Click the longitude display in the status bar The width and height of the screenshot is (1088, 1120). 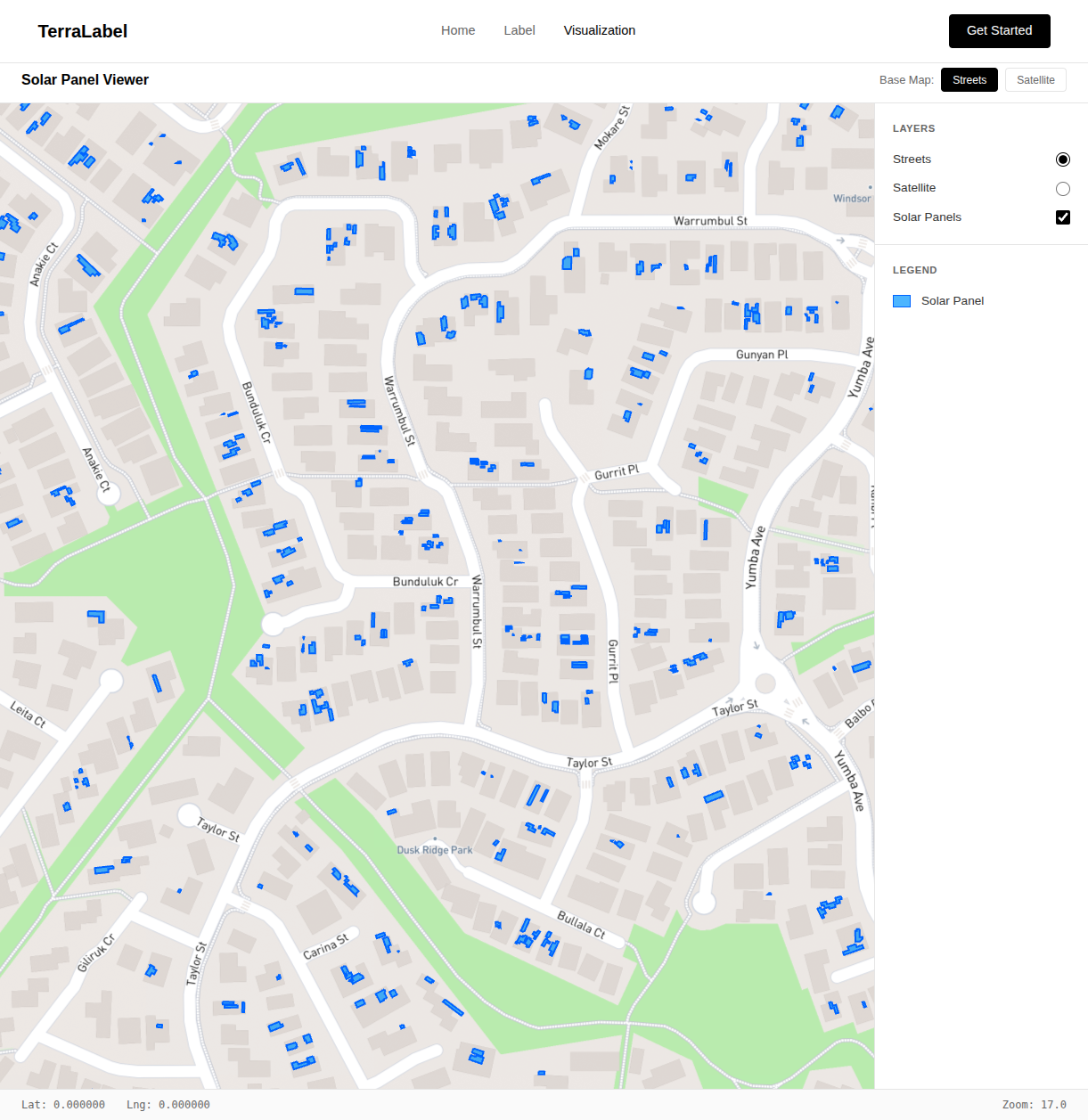coord(168,1104)
